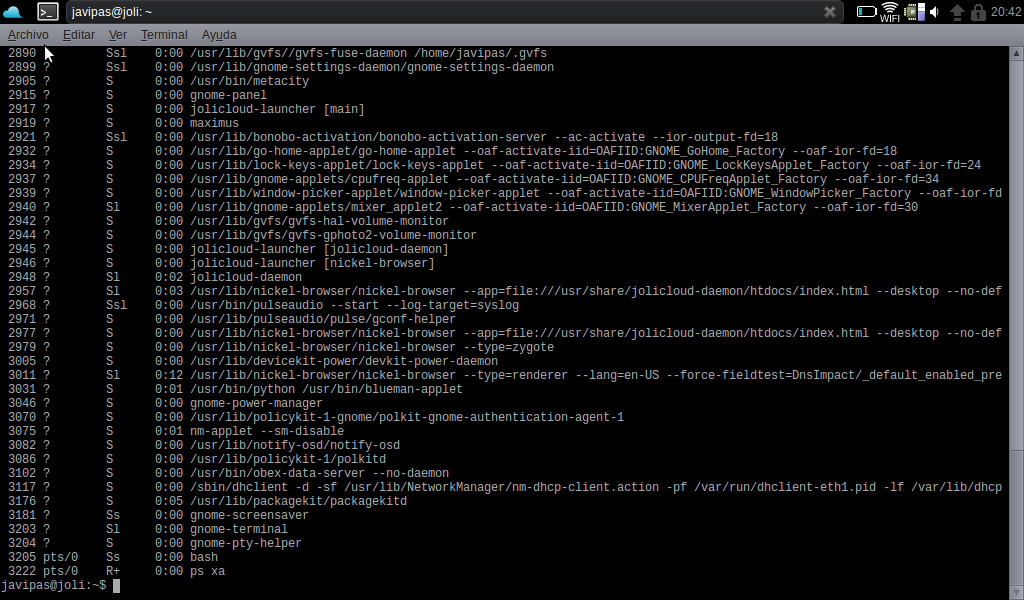Image resolution: width=1024 pixels, height=600 pixels.
Task: Open the Archivo menu
Action: (28, 35)
